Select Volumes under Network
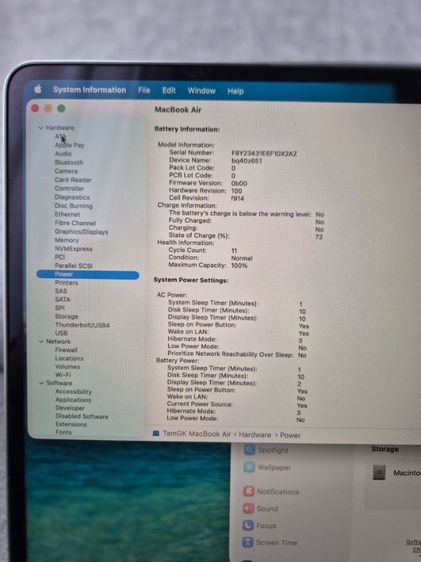Screen dimensions: 421x562 click(x=68, y=367)
